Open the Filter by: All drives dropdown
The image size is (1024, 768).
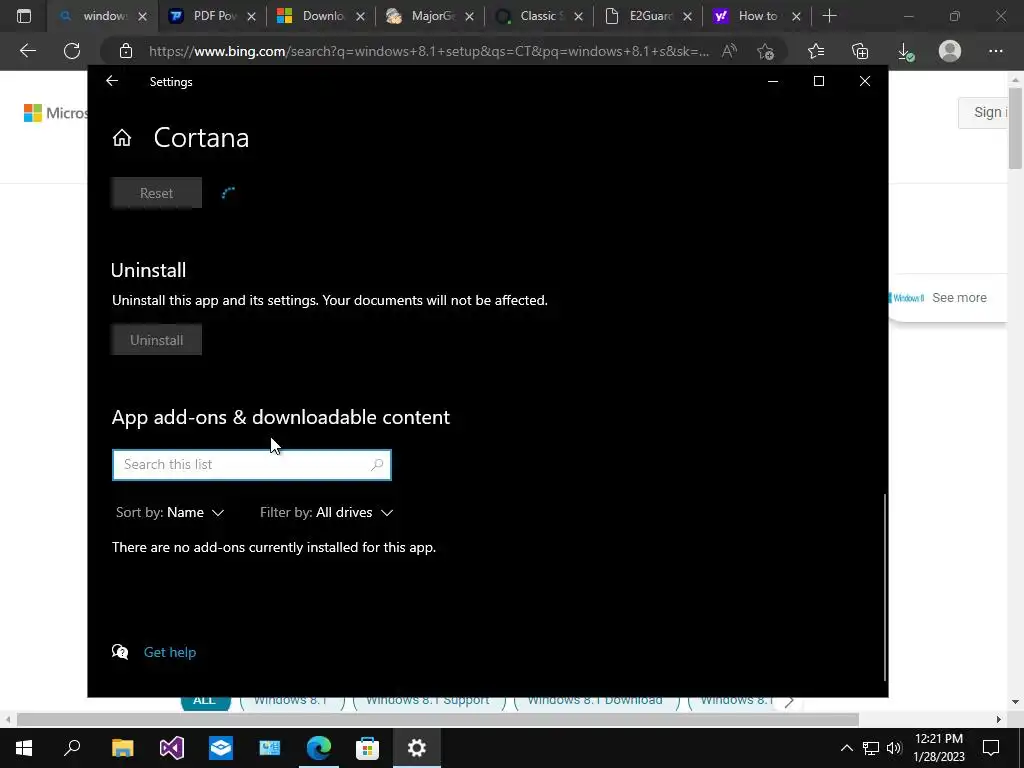[327, 513]
